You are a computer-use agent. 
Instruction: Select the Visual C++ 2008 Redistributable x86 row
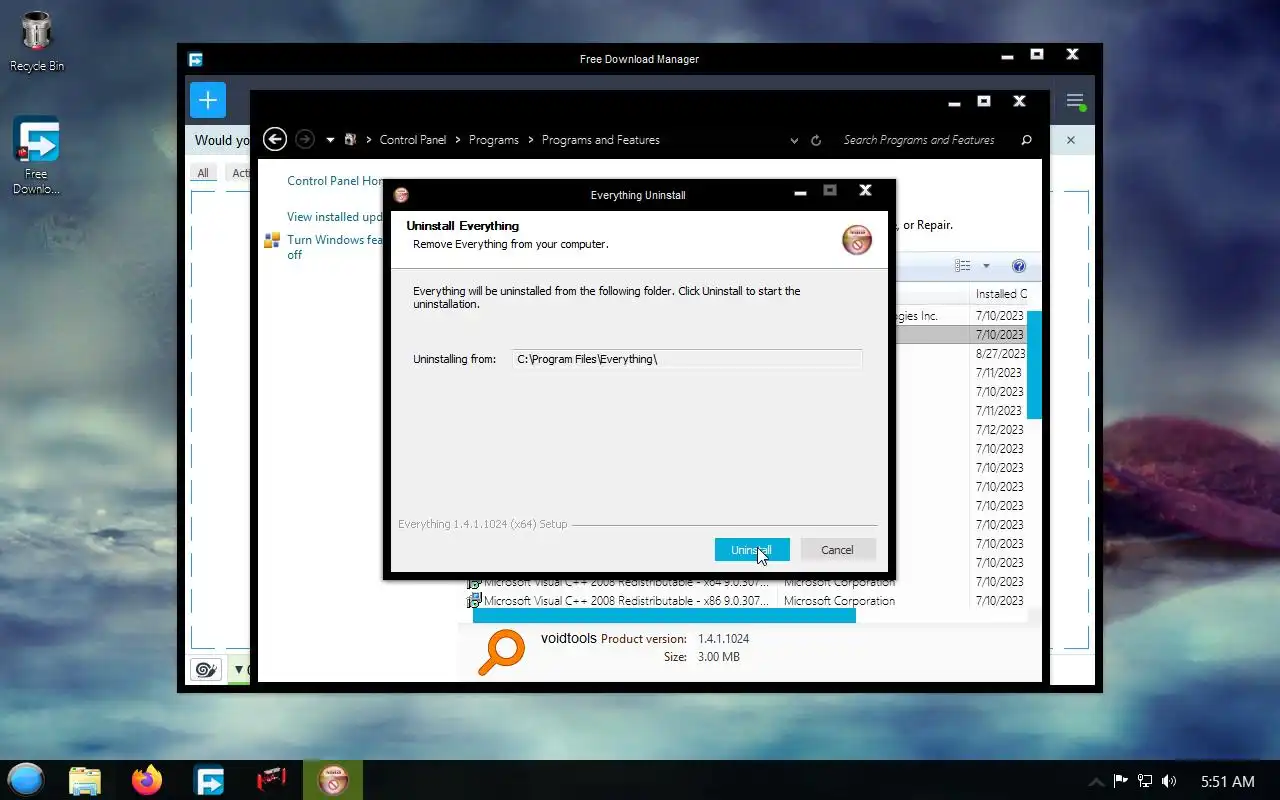(745, 601)
